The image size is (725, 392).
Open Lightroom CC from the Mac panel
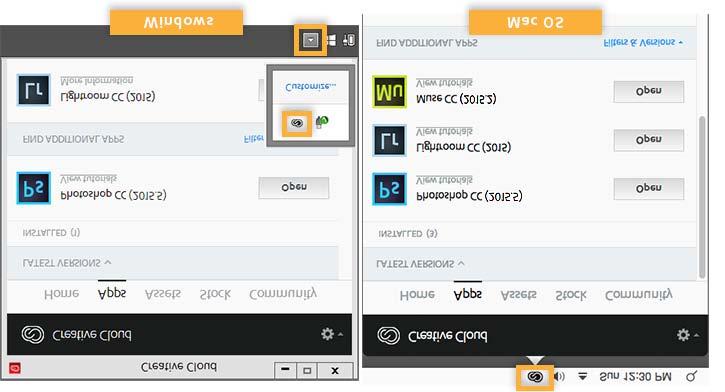649,140
